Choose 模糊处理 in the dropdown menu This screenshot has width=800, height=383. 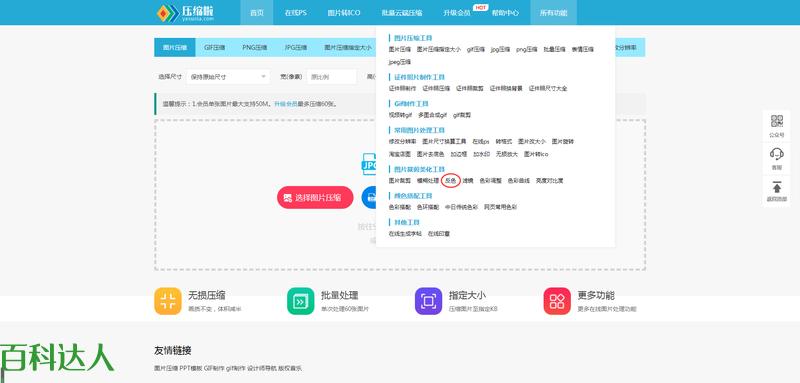point(428,181)
